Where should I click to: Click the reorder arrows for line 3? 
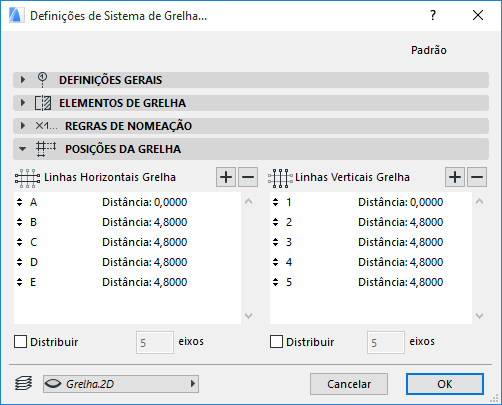coord(275,242)
